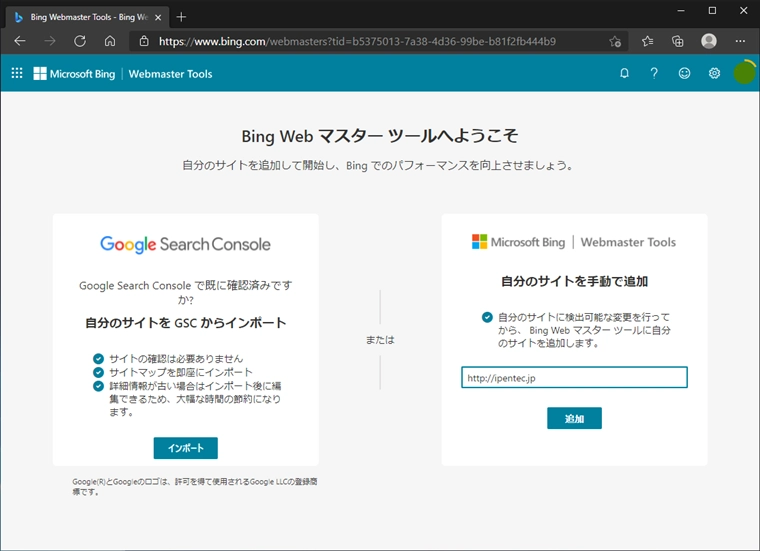Open the settings gear in Webmaster Tools
Viewport: 760px width, 551px height.
tap(714, 73)
